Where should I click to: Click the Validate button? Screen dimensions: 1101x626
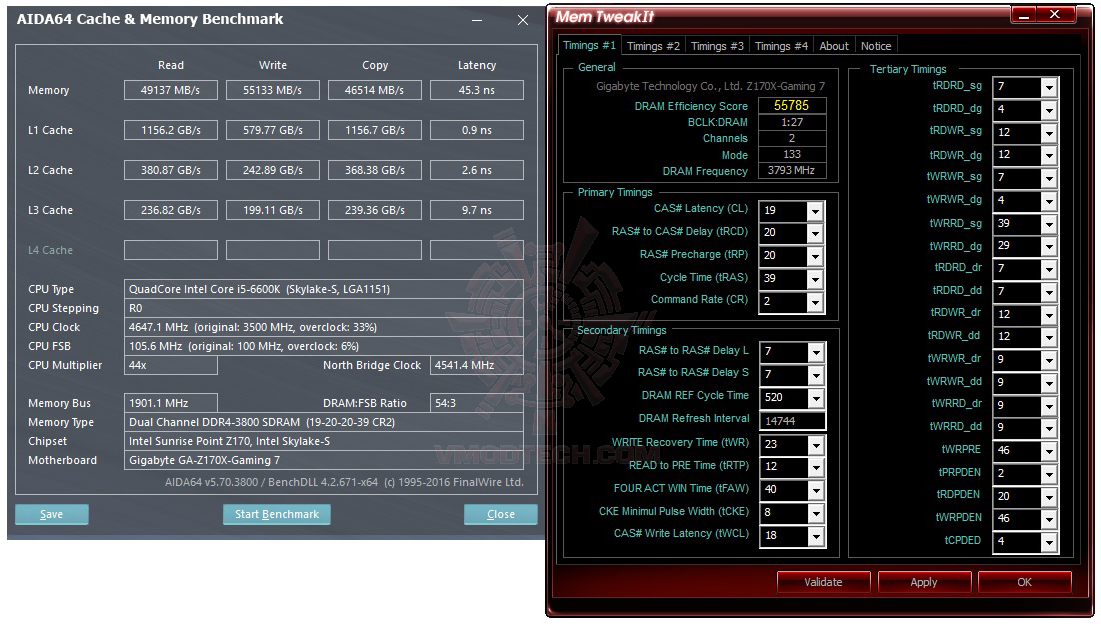(823, 582)
